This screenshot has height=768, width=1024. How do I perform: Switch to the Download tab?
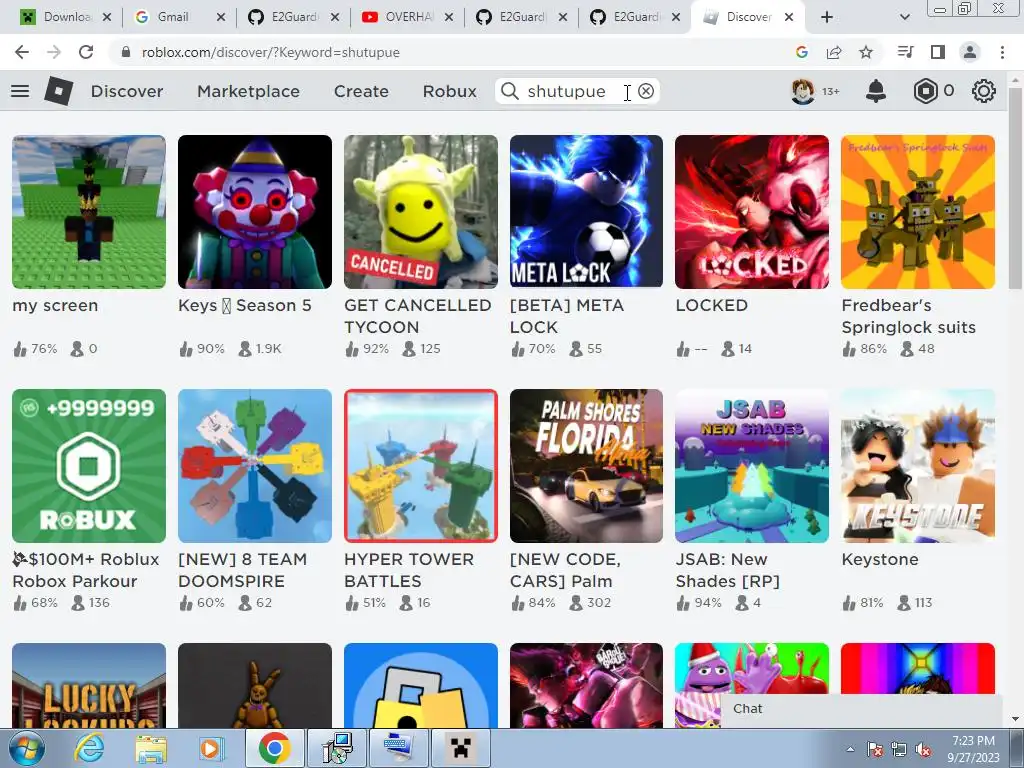tap(65, 17)
